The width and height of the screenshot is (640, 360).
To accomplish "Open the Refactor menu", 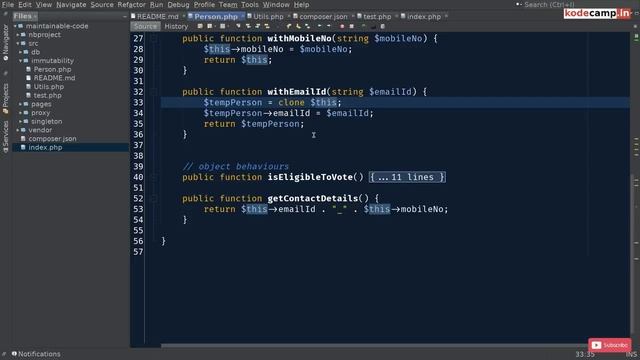I will pyautogui.click(x=131, y=5).
